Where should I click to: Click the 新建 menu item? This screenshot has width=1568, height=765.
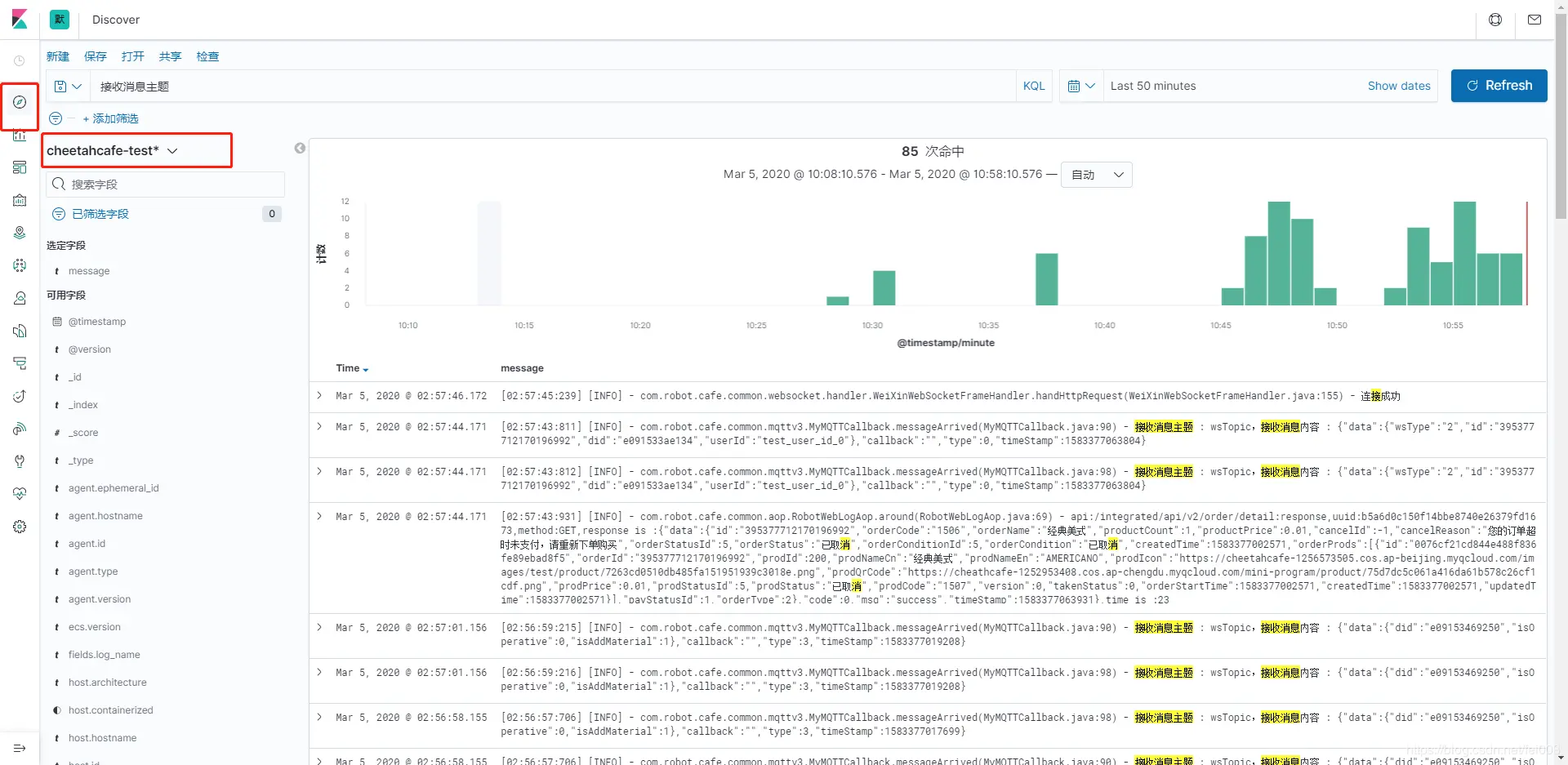58,56
